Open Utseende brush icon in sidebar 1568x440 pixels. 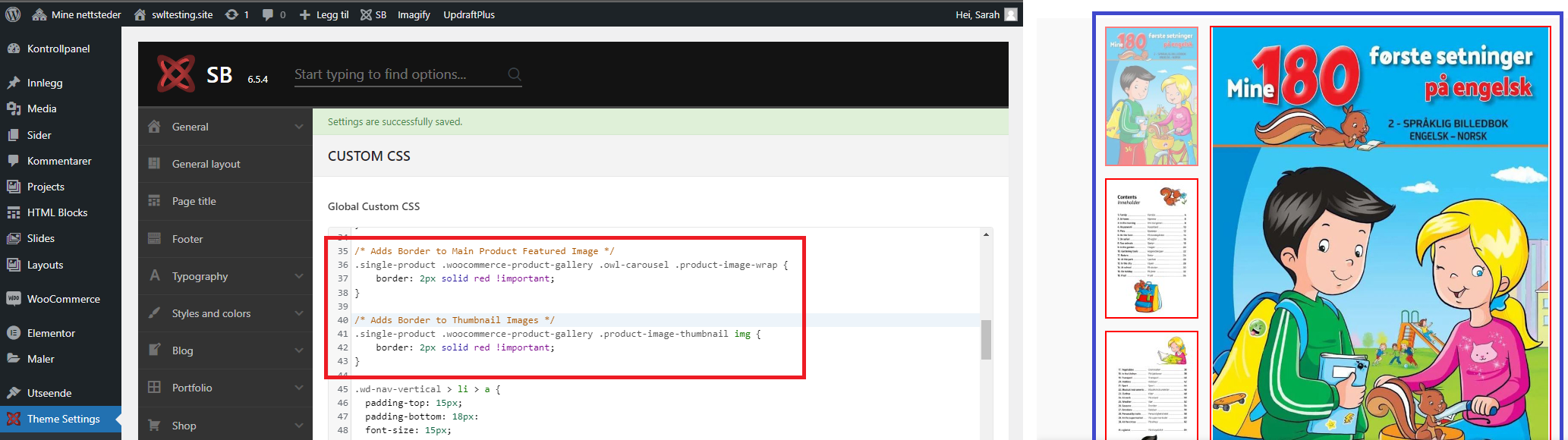[14, 393]
